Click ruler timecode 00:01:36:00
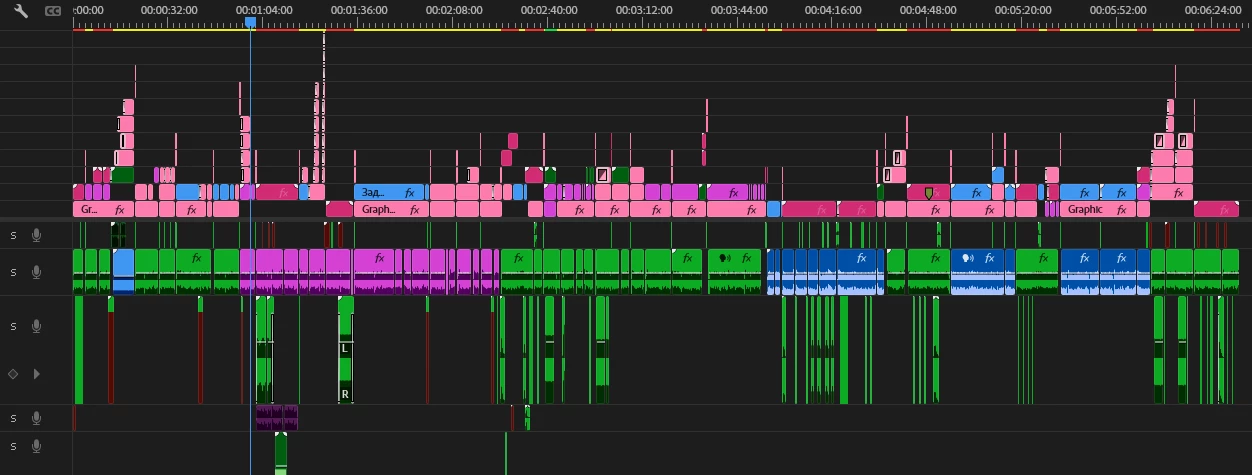The height and width of the screenshot is (475, 1252). pyautogui.click(x=359, y=10)
